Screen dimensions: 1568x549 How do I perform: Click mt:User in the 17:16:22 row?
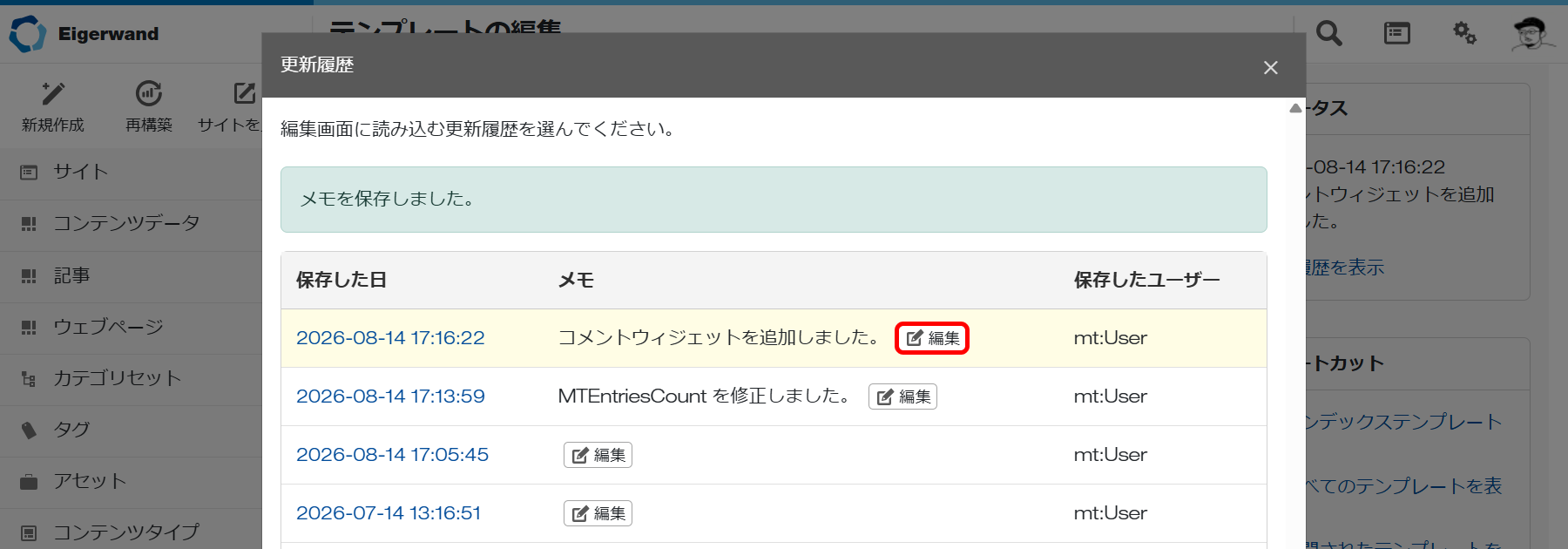pos(1110,338)
